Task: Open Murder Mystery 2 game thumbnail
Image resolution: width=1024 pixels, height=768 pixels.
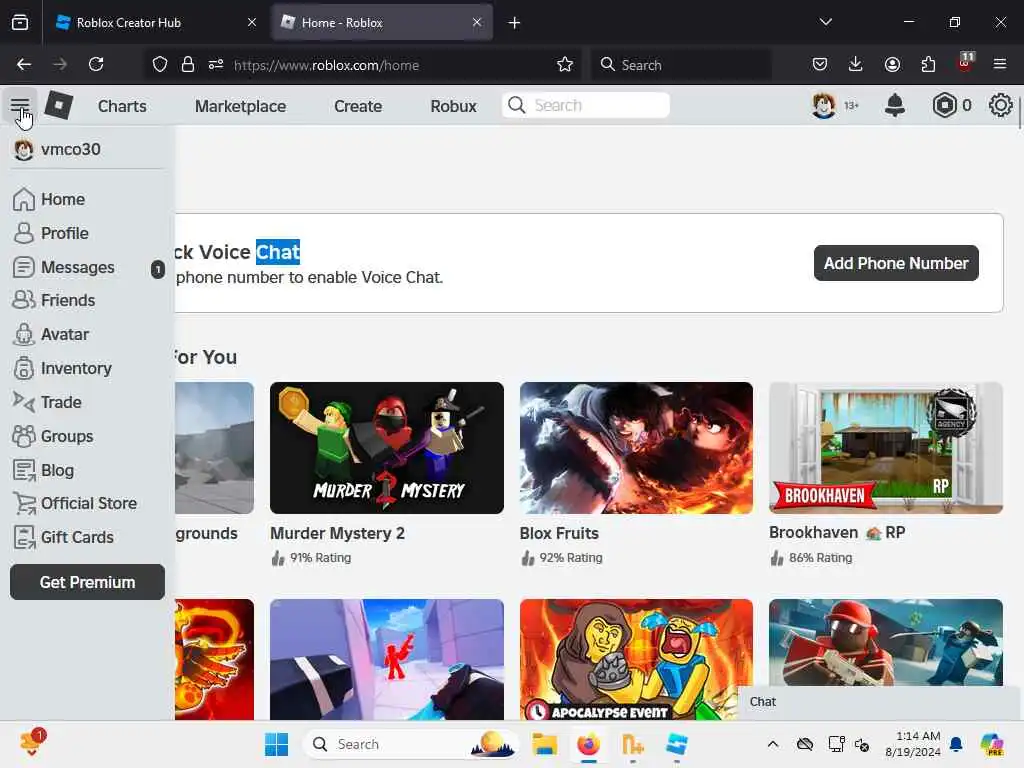Action: (387, 448)
